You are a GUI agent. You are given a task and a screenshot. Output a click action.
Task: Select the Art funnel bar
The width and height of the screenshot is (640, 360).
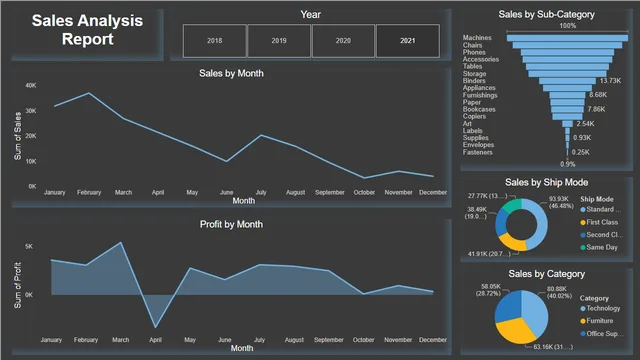point(567,124)
